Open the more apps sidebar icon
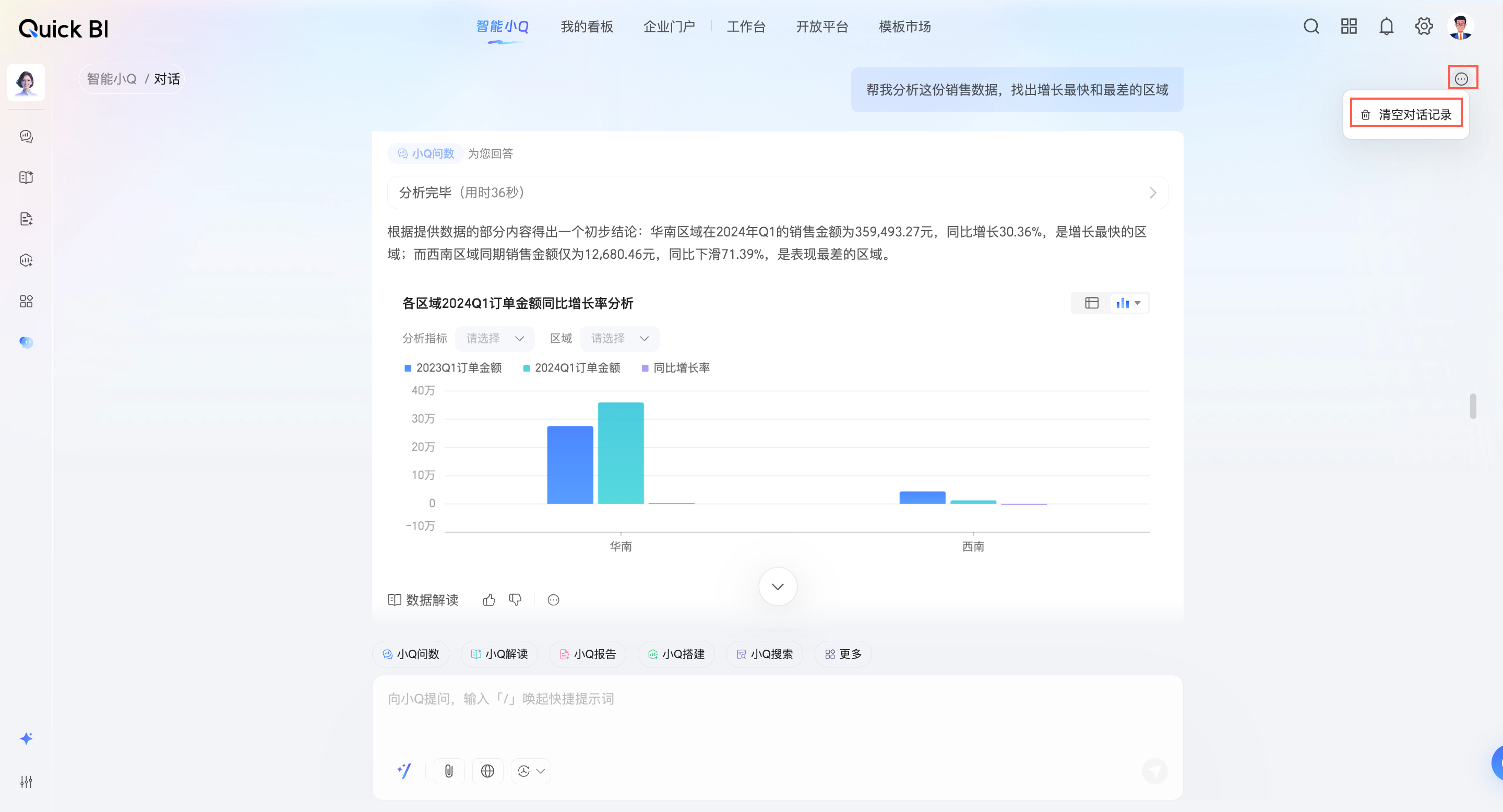 26,302
